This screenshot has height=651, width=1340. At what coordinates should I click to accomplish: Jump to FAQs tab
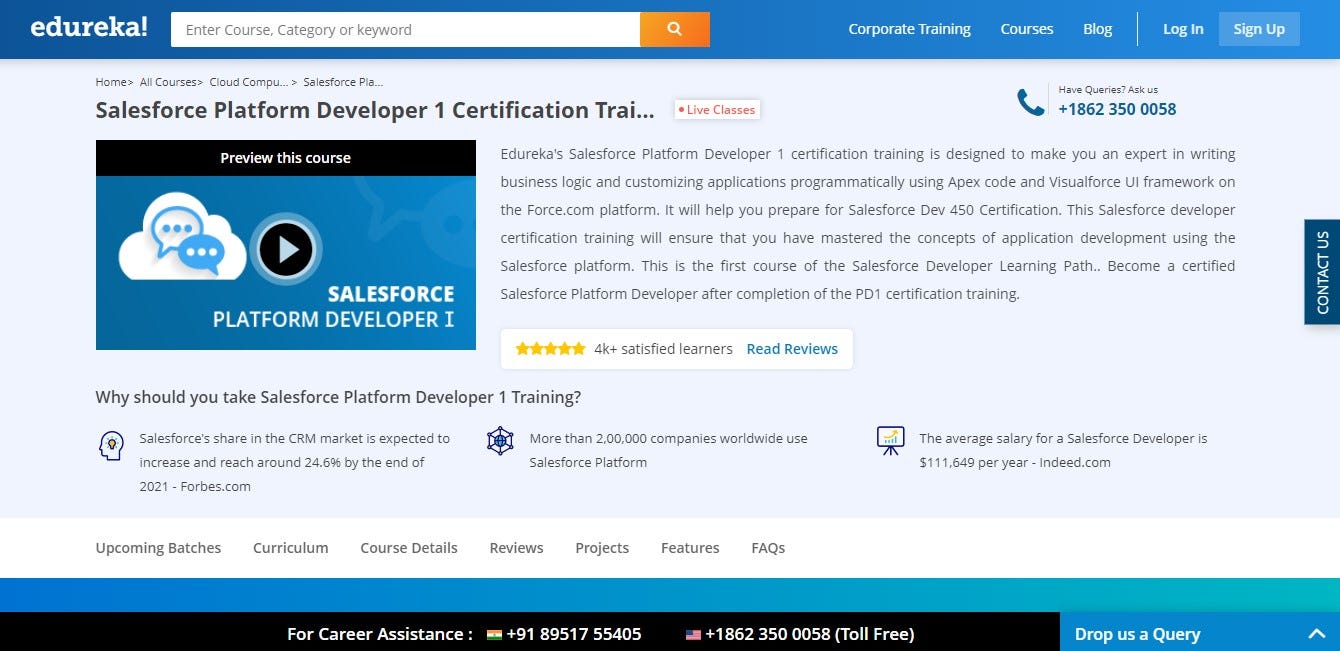768,548
